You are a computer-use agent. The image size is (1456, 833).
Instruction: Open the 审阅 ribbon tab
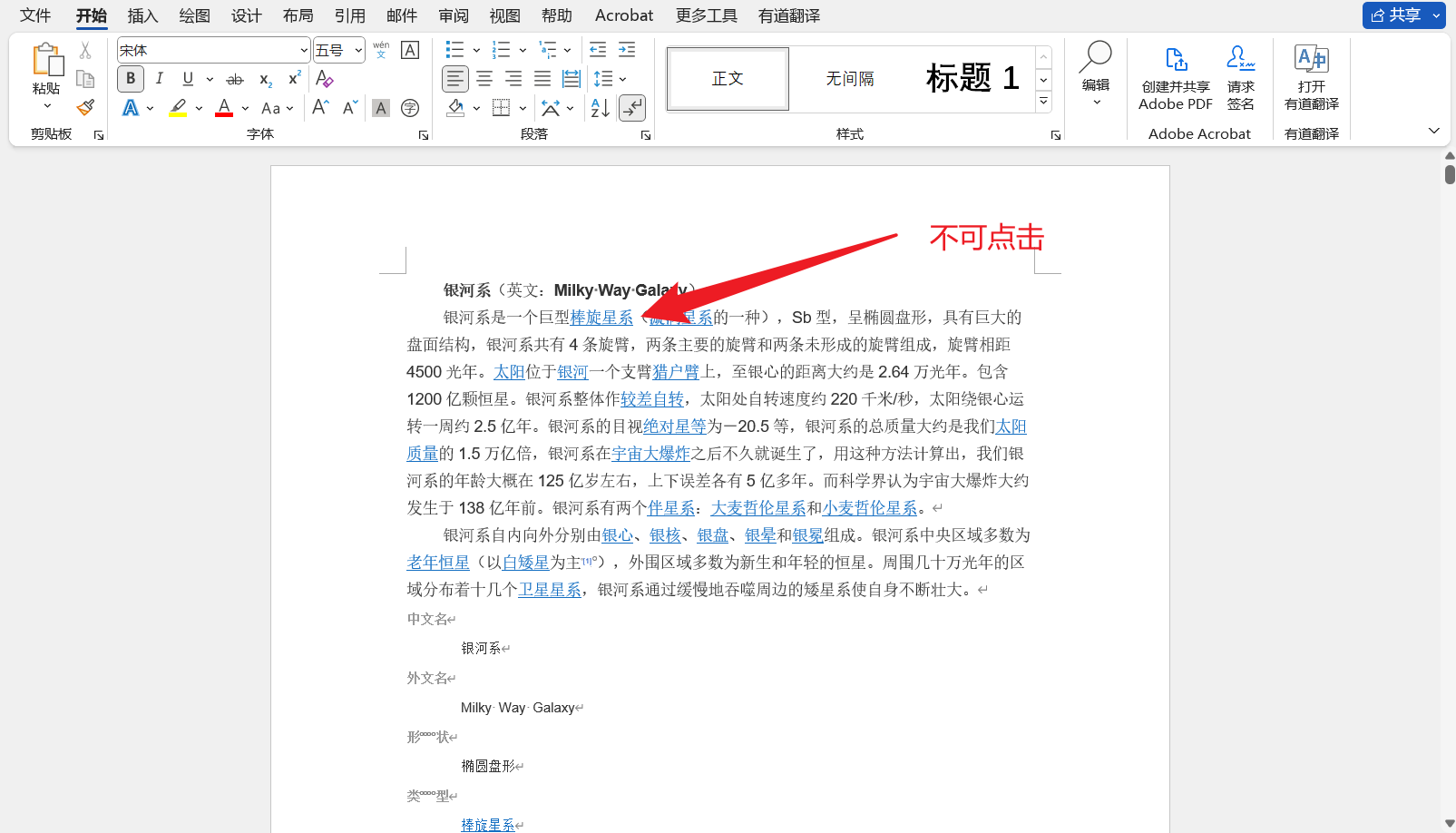point(454,15)
